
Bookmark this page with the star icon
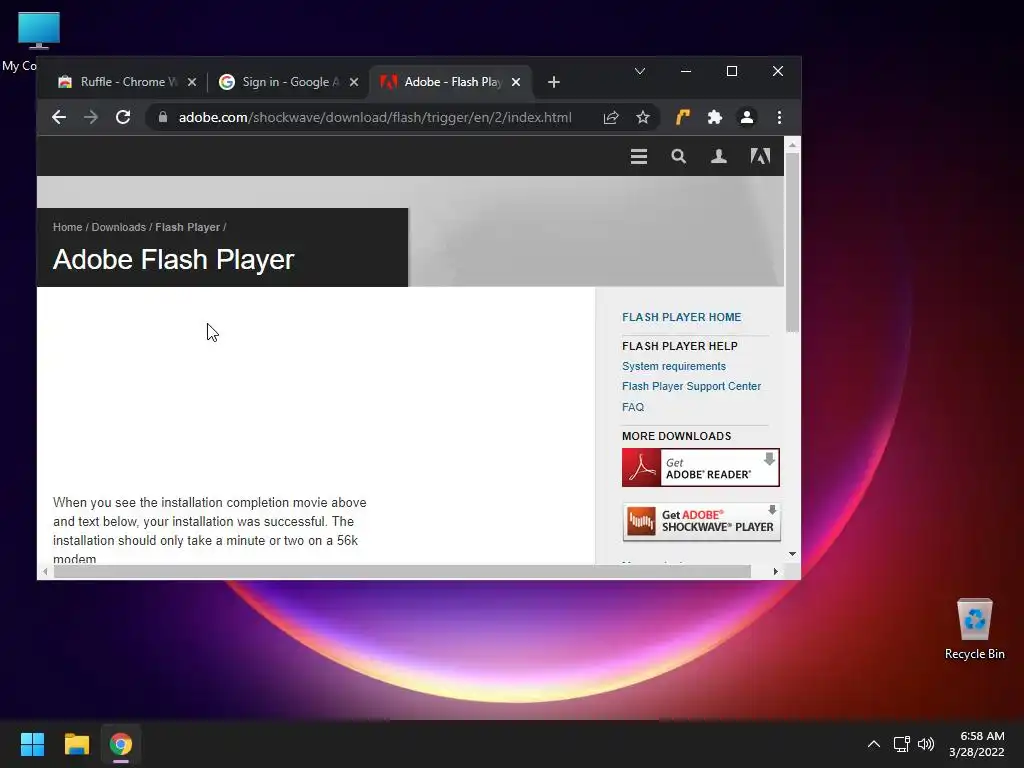643,118
